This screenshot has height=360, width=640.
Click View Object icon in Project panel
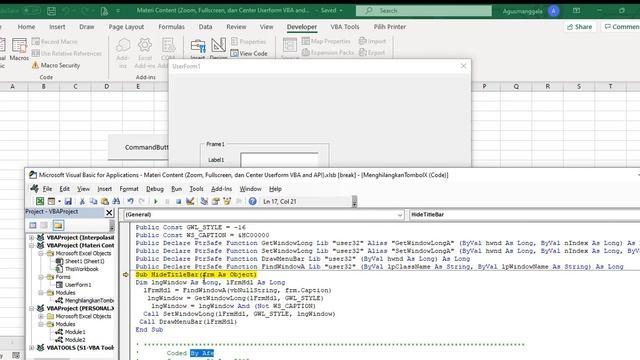pyautogui.click(x=44, y=225)
